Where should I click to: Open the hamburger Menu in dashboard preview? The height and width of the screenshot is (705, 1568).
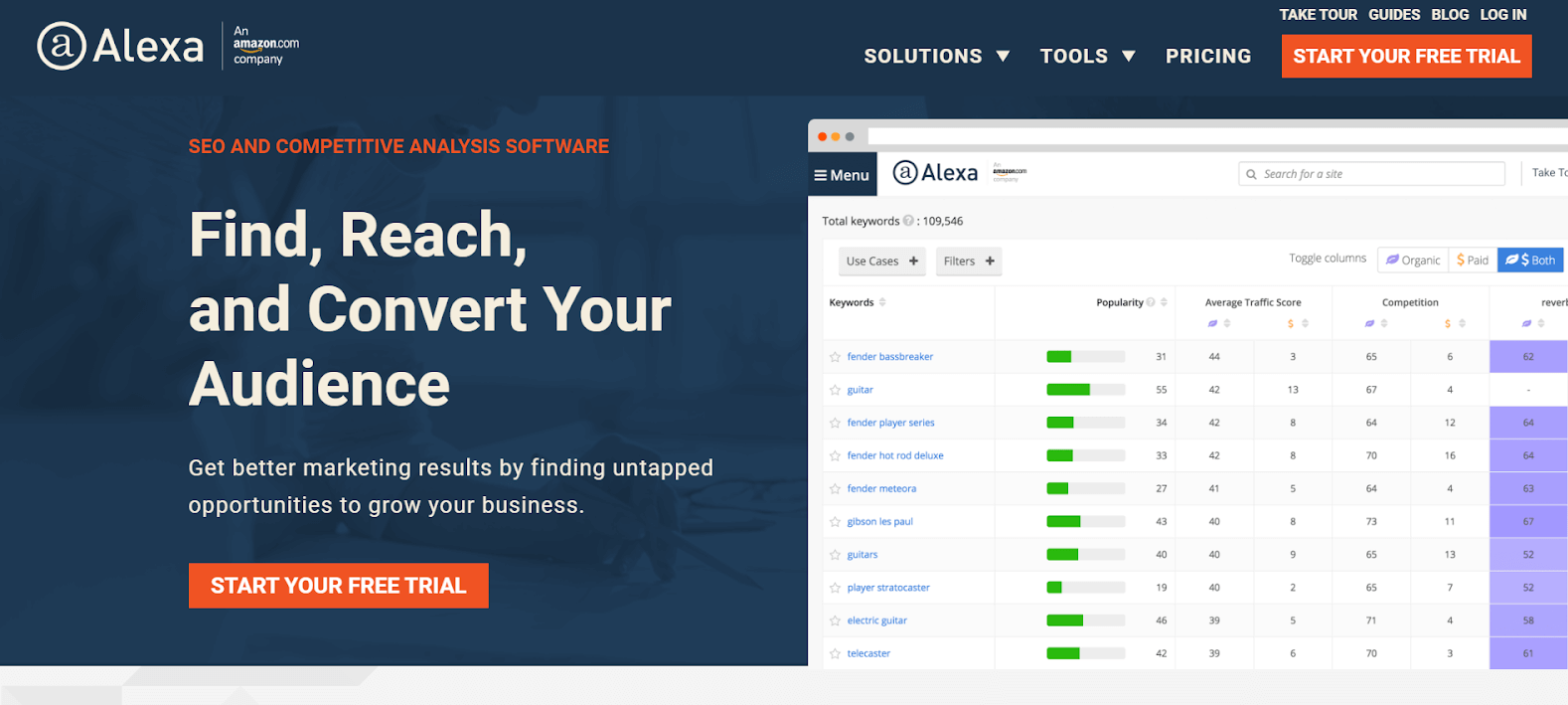pyautogui.click(x=842, y=175)
